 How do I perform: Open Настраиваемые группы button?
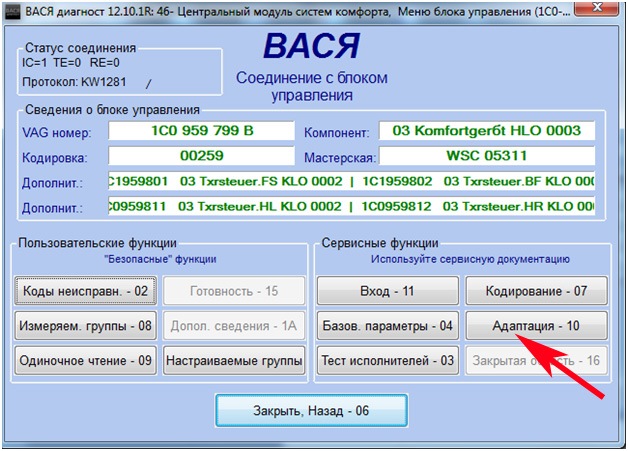click(x=234, y=360)
